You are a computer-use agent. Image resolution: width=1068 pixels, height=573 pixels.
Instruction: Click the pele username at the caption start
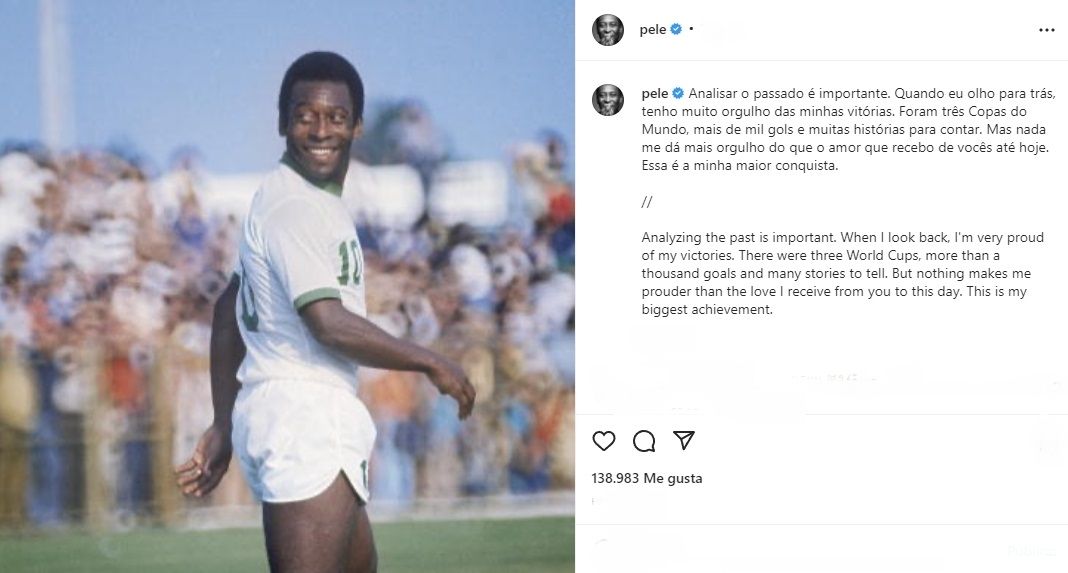tap(653, 93)
